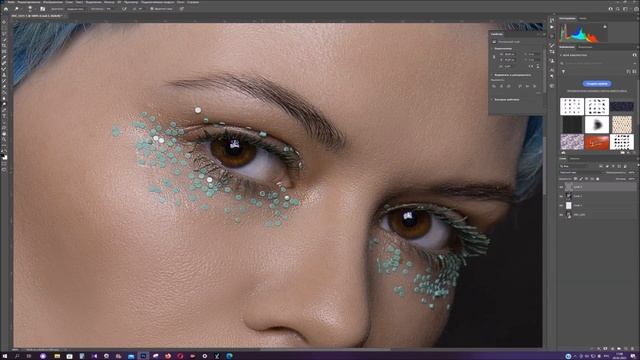Select the open document tab above canvas

[36, 16]
